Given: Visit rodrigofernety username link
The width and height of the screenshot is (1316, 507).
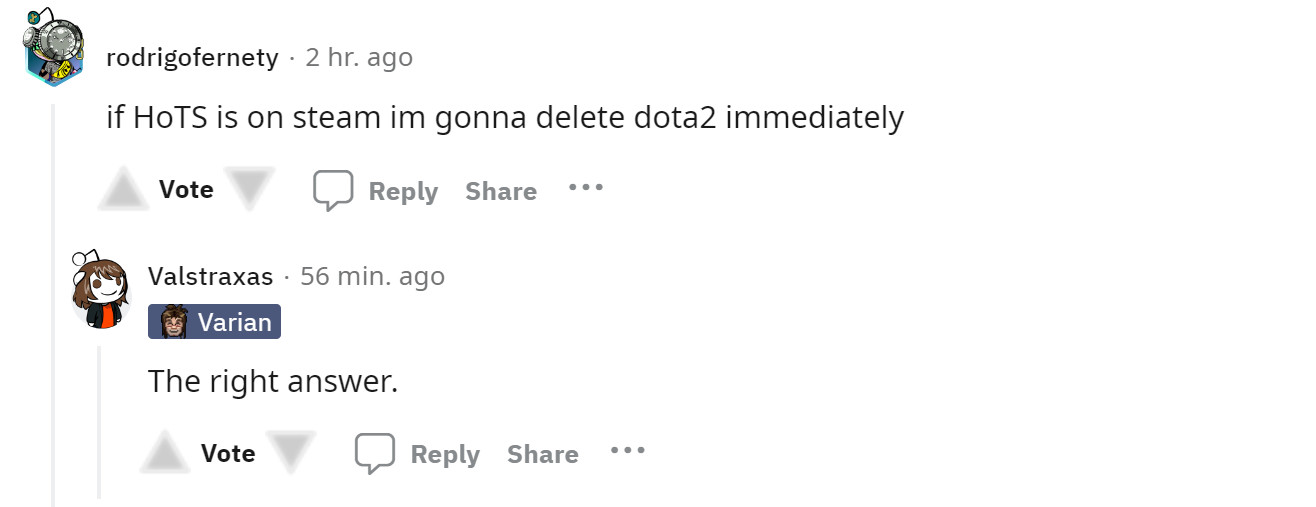Looking at the screenshot, I should click(x=192, y=58).
